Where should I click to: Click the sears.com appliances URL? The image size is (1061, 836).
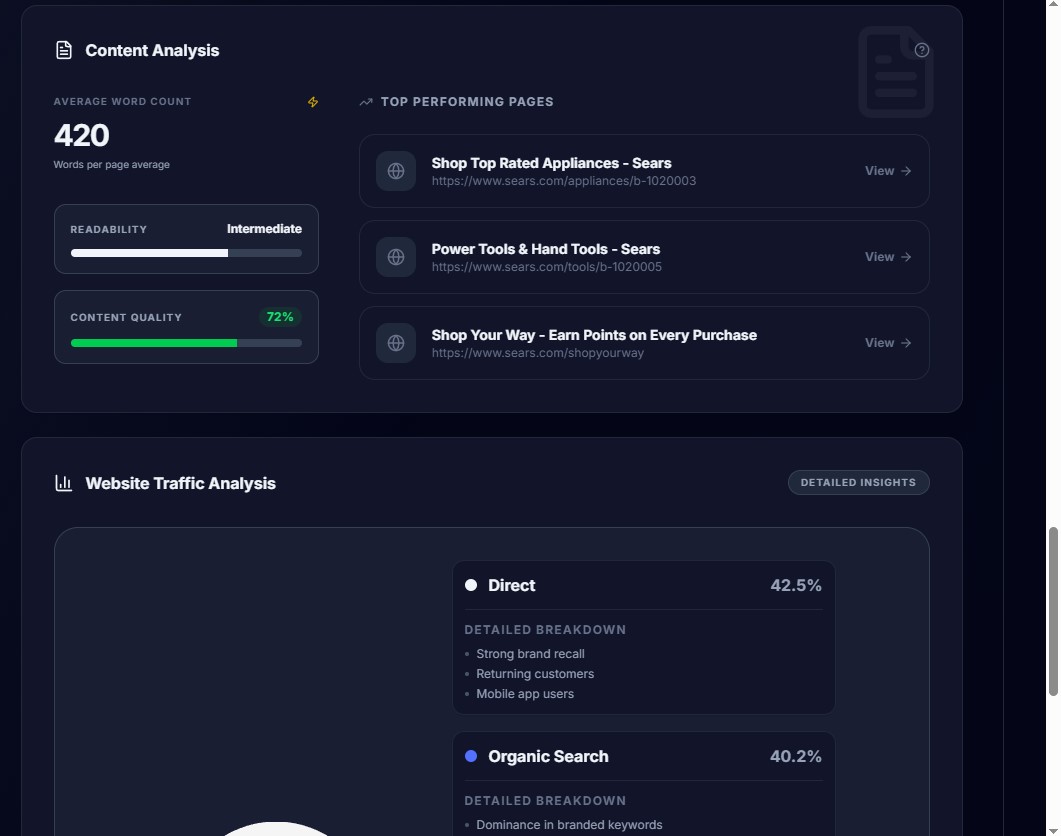[x=564, y=181]
